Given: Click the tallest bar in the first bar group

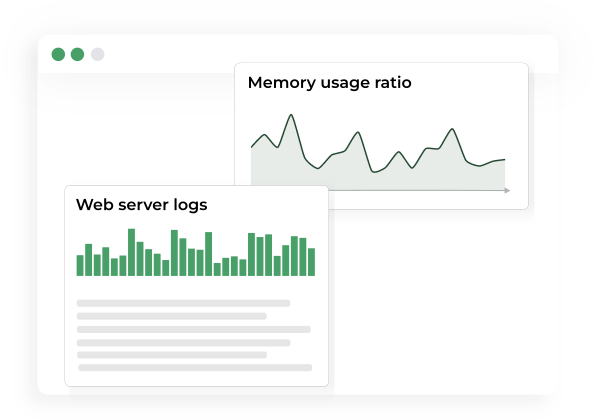Looking at the screenshot, I should (x=131, y=252).
